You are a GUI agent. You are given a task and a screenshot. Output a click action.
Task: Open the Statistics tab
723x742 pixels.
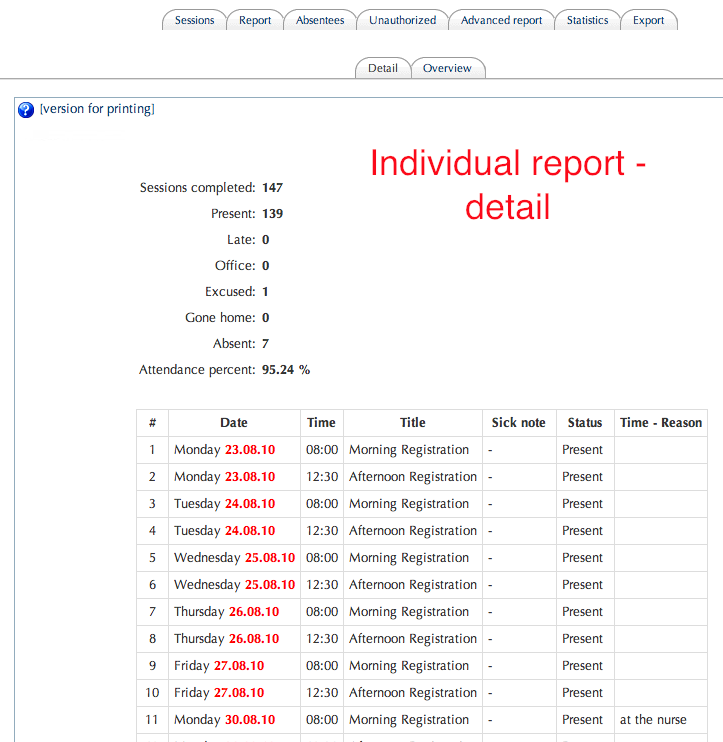pos(587,20)
